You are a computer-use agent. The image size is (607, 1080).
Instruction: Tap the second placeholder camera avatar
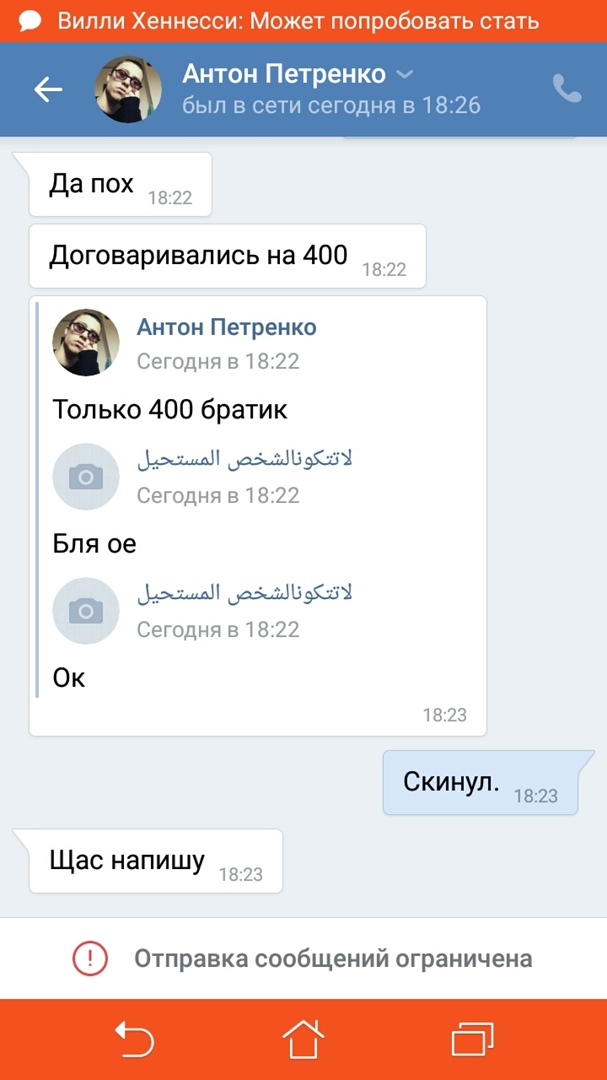(x=86, y=611)
